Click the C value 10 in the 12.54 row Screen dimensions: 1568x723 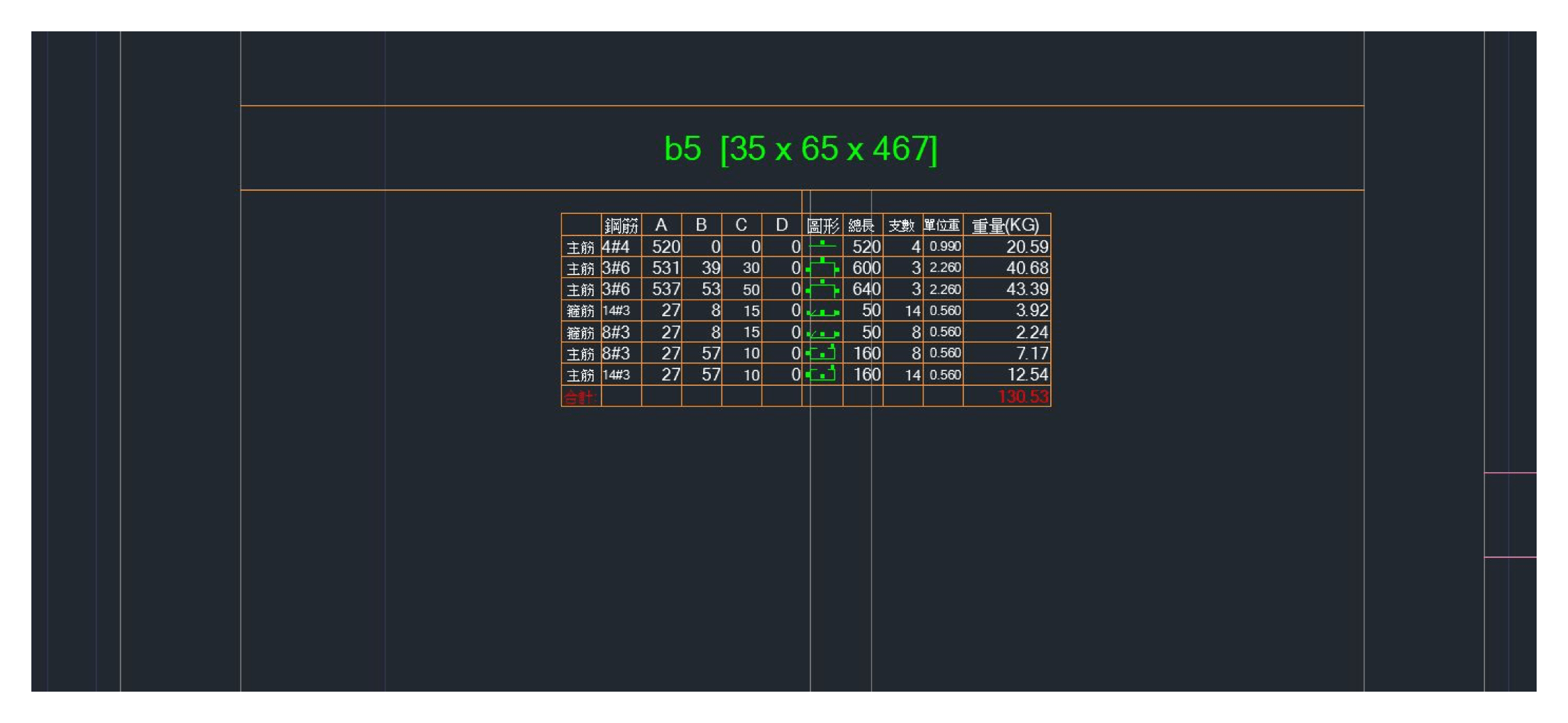tap(751, 375)
